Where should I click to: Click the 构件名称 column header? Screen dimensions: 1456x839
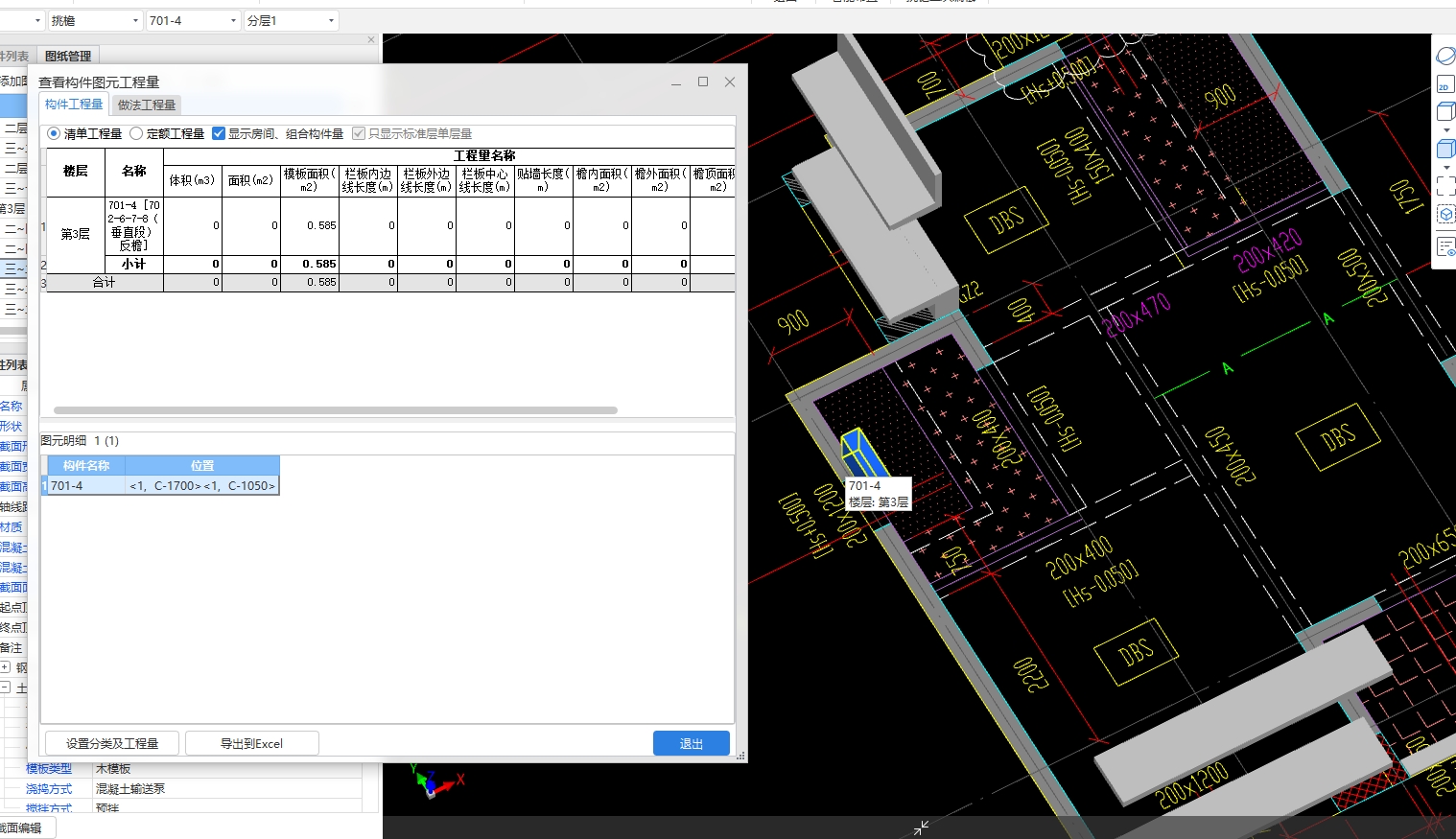click(x=86, y=466)
